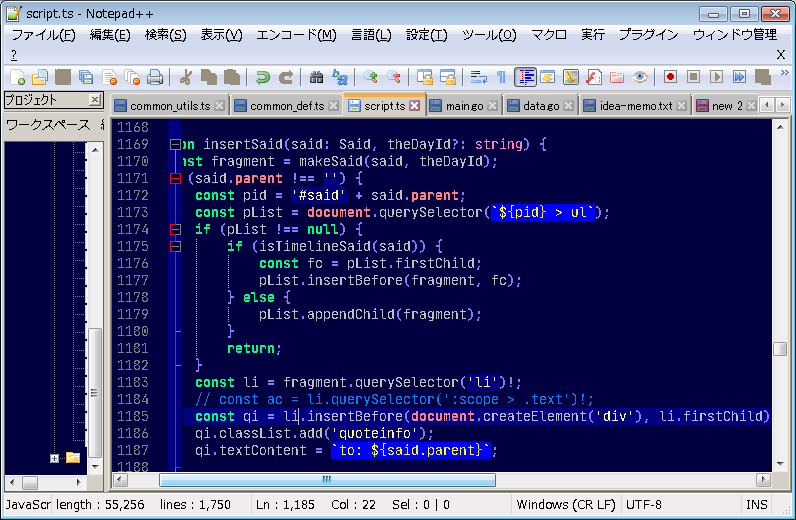Click the editor horizontal scrollbar thumb
This screenshot has height=520, width=796.
pos(327,480)
